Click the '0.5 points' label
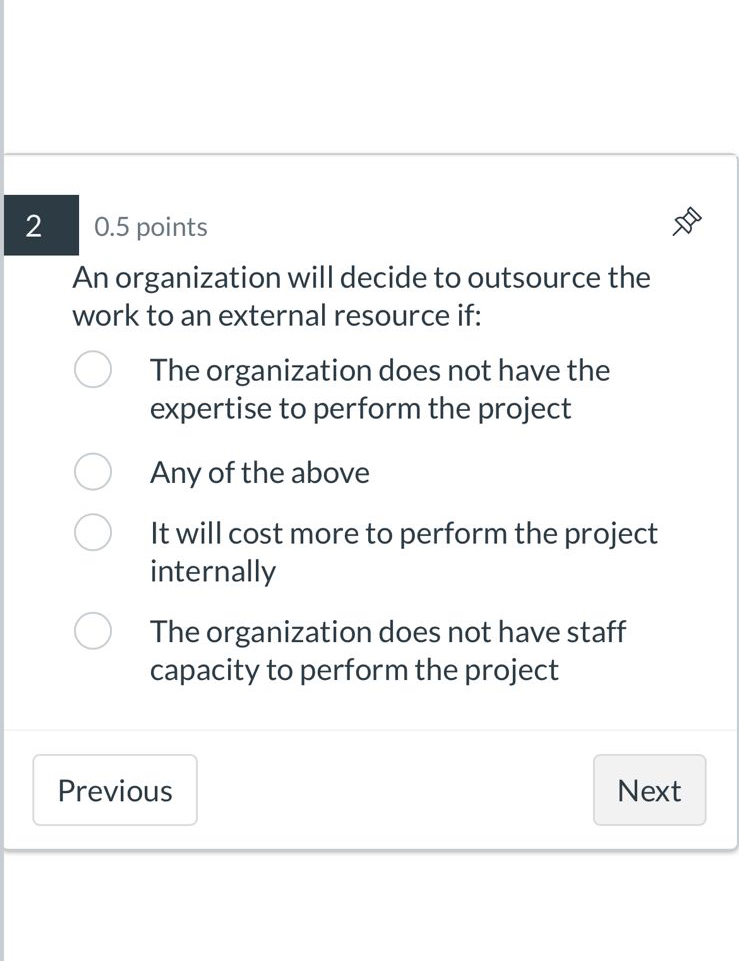This screenshot has width=739, height=961. (151, 226)
